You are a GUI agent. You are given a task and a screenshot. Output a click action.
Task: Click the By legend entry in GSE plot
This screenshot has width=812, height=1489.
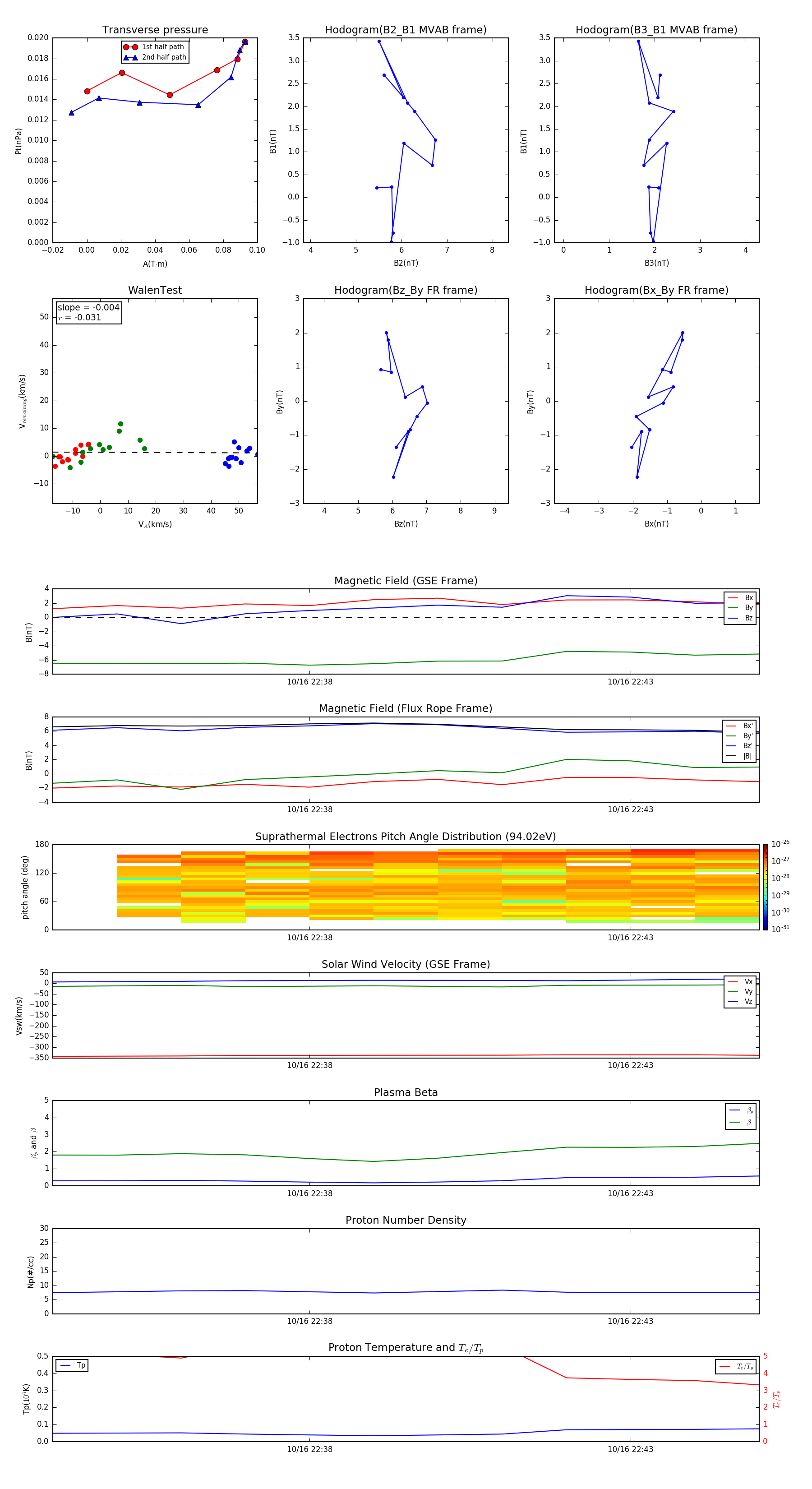coord(740,607)
